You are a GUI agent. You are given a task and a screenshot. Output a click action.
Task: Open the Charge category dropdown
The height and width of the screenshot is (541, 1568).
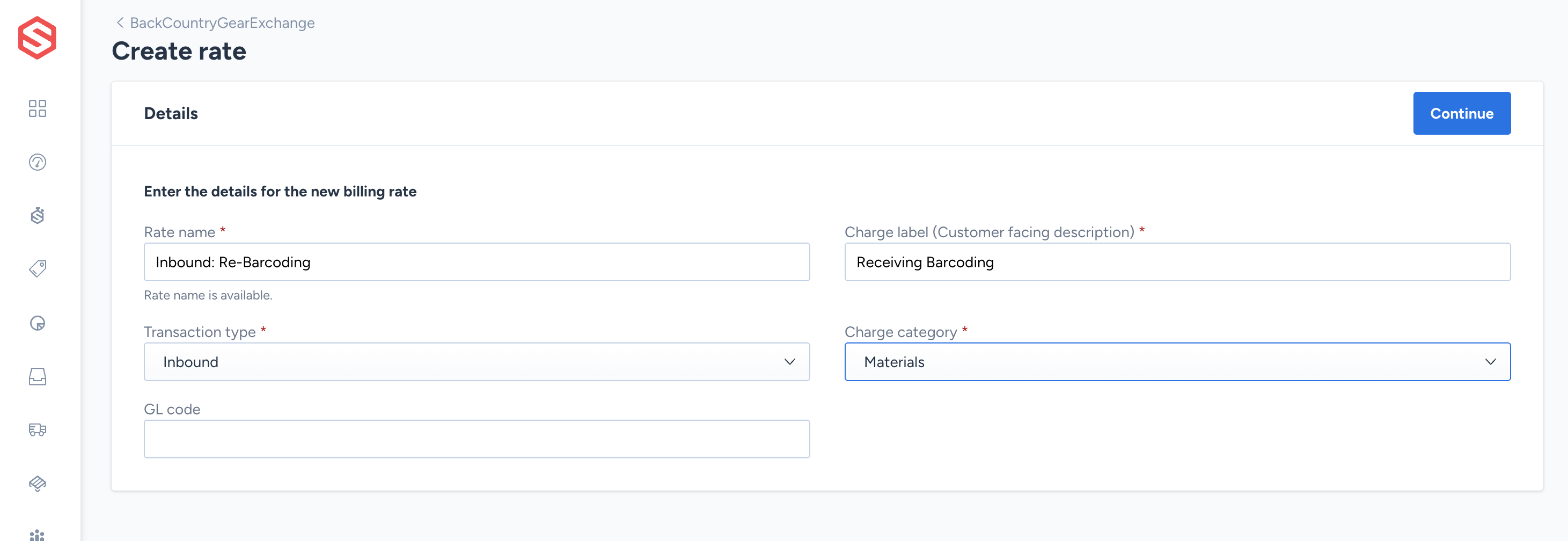[1177, 362]
